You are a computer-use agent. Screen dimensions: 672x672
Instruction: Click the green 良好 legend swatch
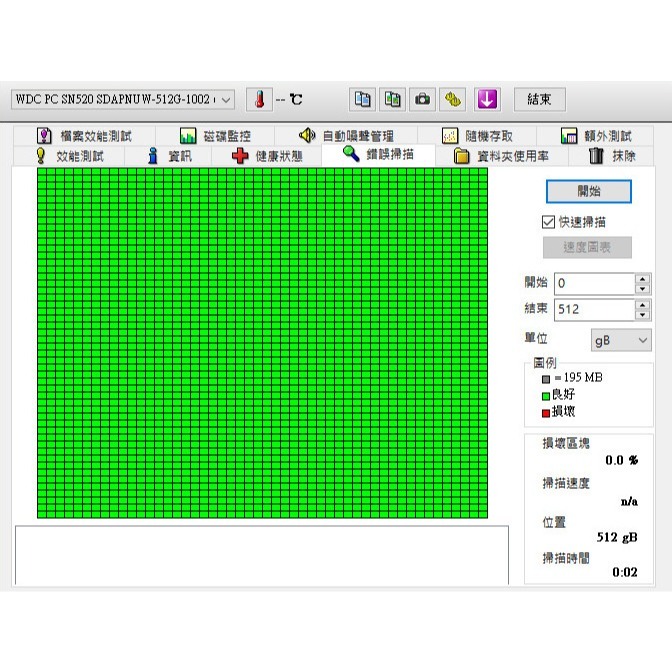pos(546,396)
